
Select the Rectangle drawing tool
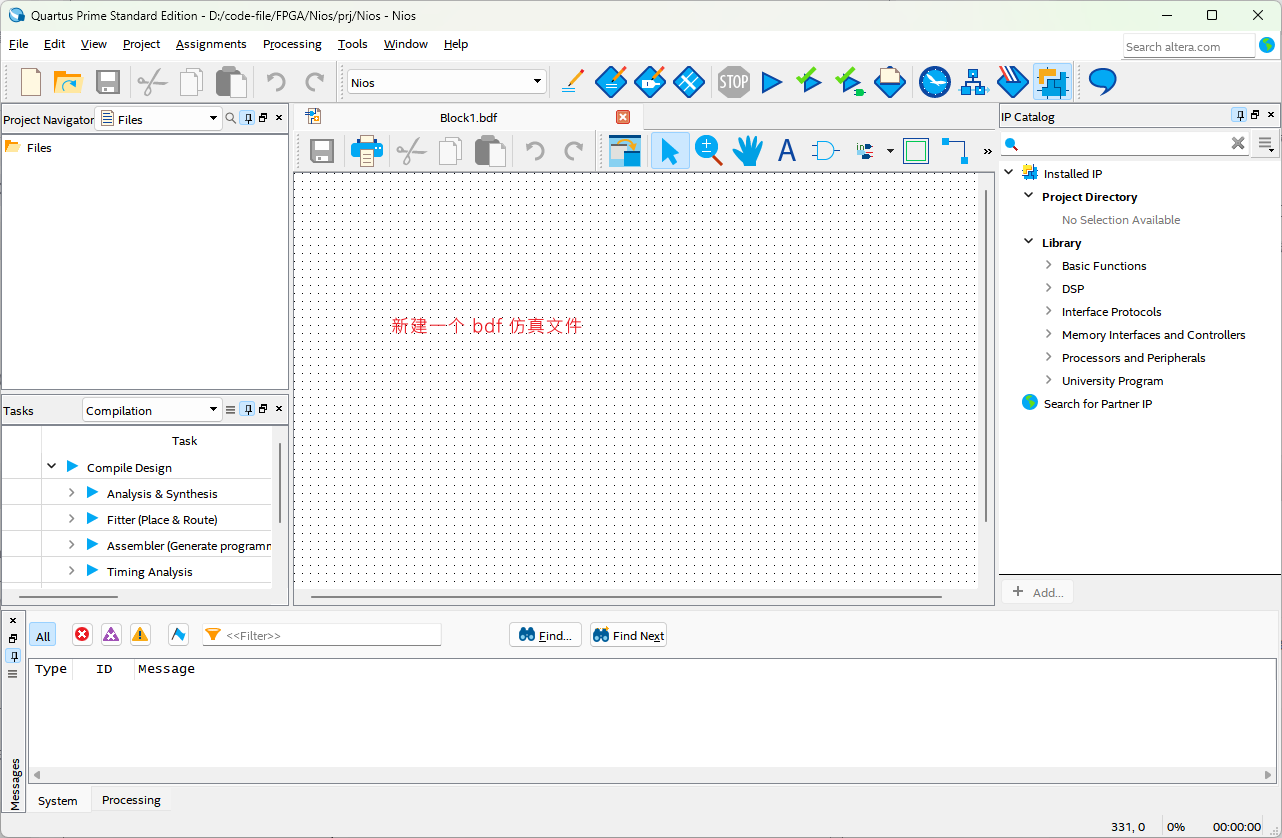915,150
